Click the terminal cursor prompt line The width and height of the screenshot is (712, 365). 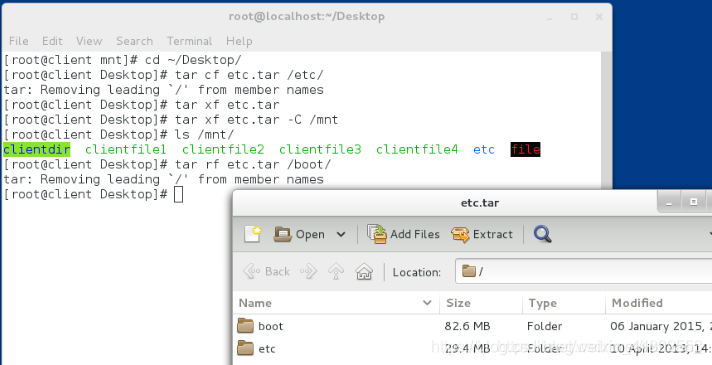click(93, 194)
